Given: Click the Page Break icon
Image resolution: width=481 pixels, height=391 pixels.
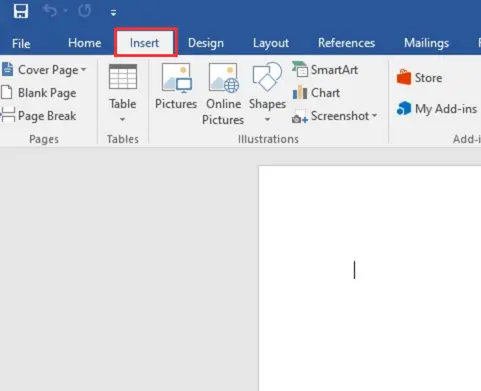Looking at the screenshot, I should [x=8, y=115].
